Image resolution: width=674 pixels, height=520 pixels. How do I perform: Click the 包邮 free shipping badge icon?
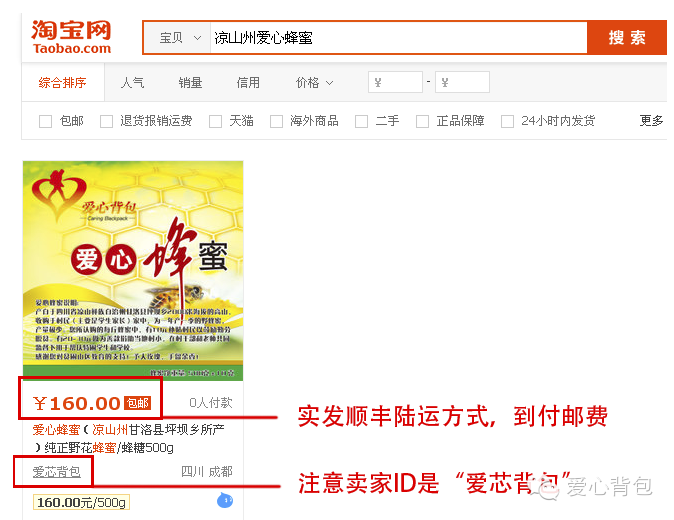[137, 403]
